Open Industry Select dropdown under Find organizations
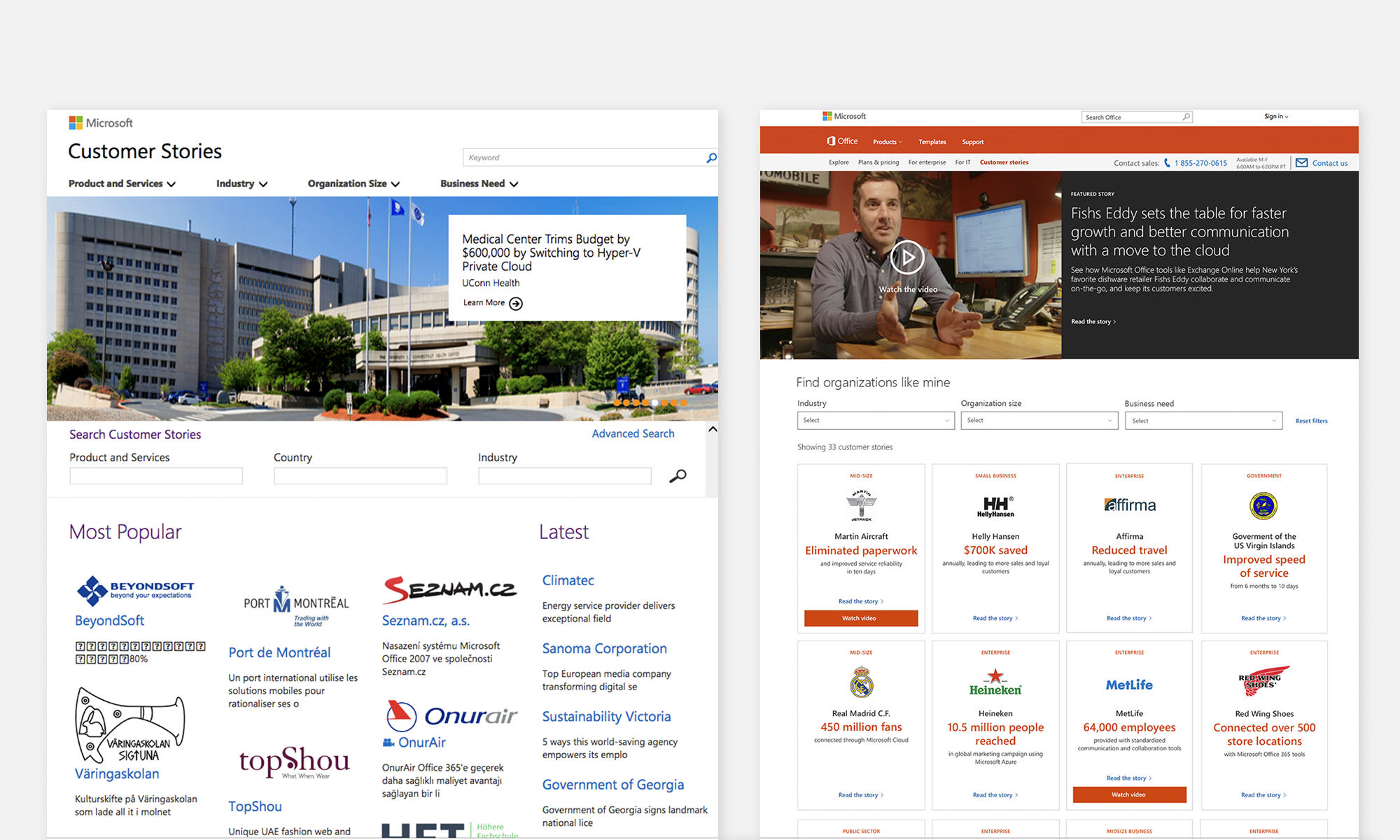Image resolution: width=1400 pixels, height=840 pixels. coord(876,420)
